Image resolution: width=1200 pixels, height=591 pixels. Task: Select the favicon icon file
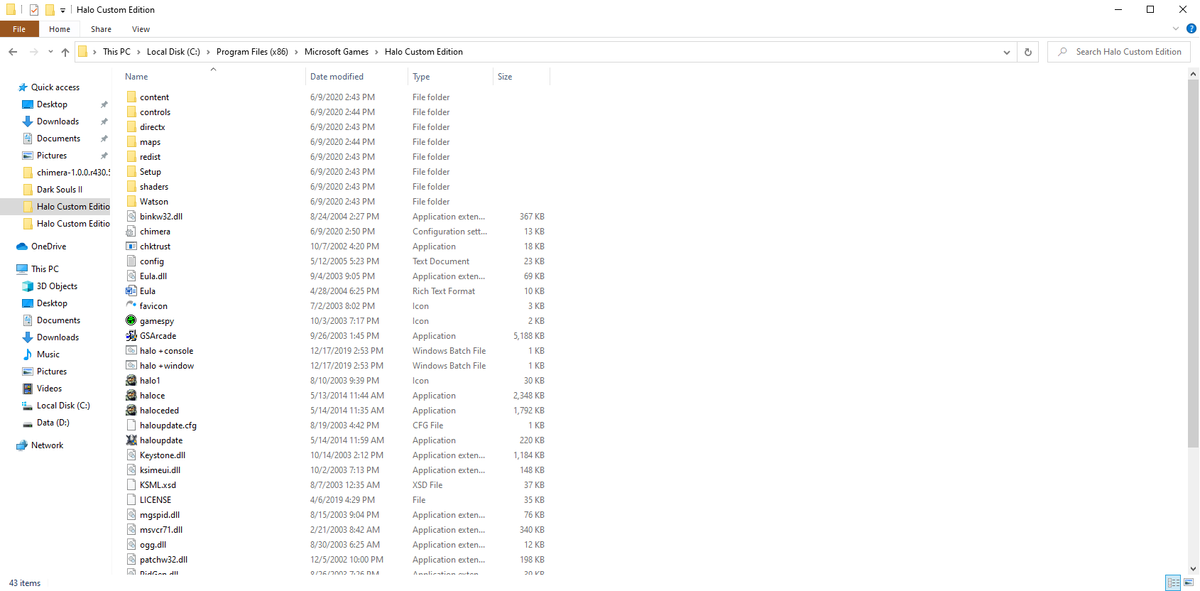tap(131, 306)
